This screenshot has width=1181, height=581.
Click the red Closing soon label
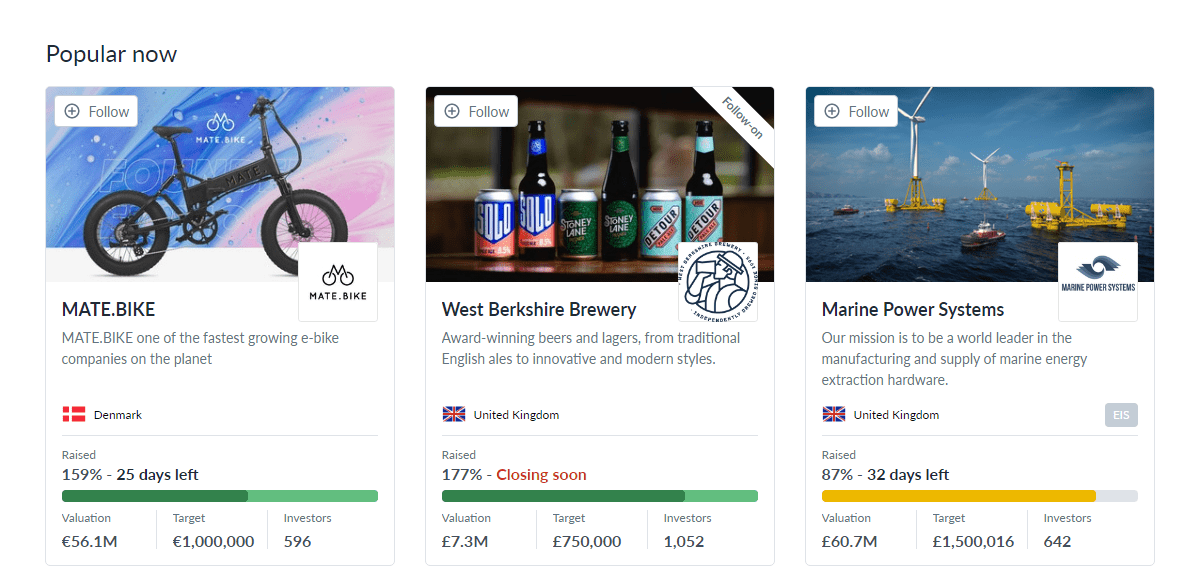point(542,476)
